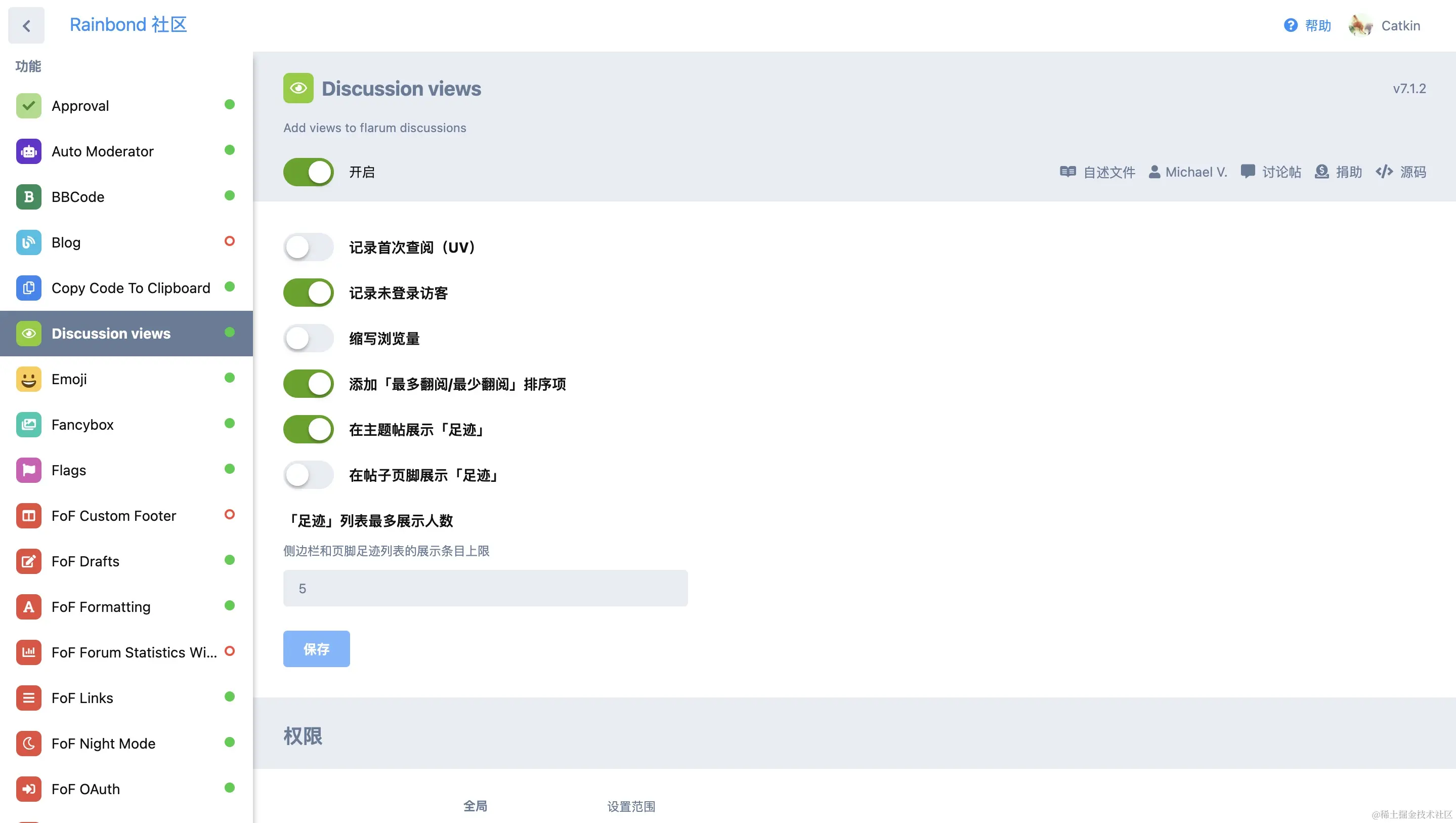
Task: Enable 缩写浏览量 switch
Action: pos(309,338)
